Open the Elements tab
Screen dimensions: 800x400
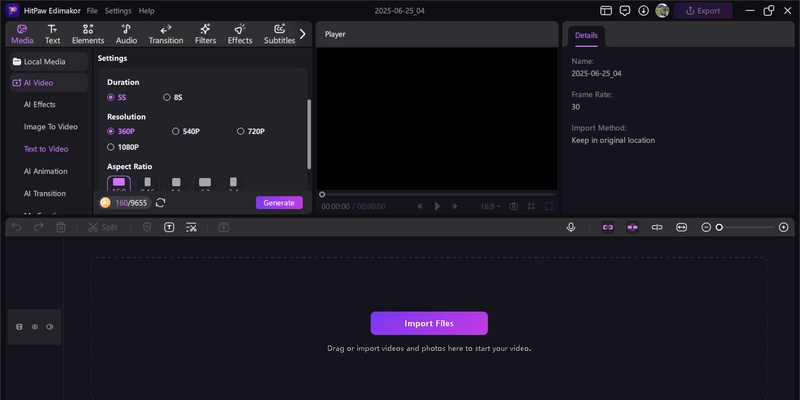pyautogui.click(x=88, y=34)
